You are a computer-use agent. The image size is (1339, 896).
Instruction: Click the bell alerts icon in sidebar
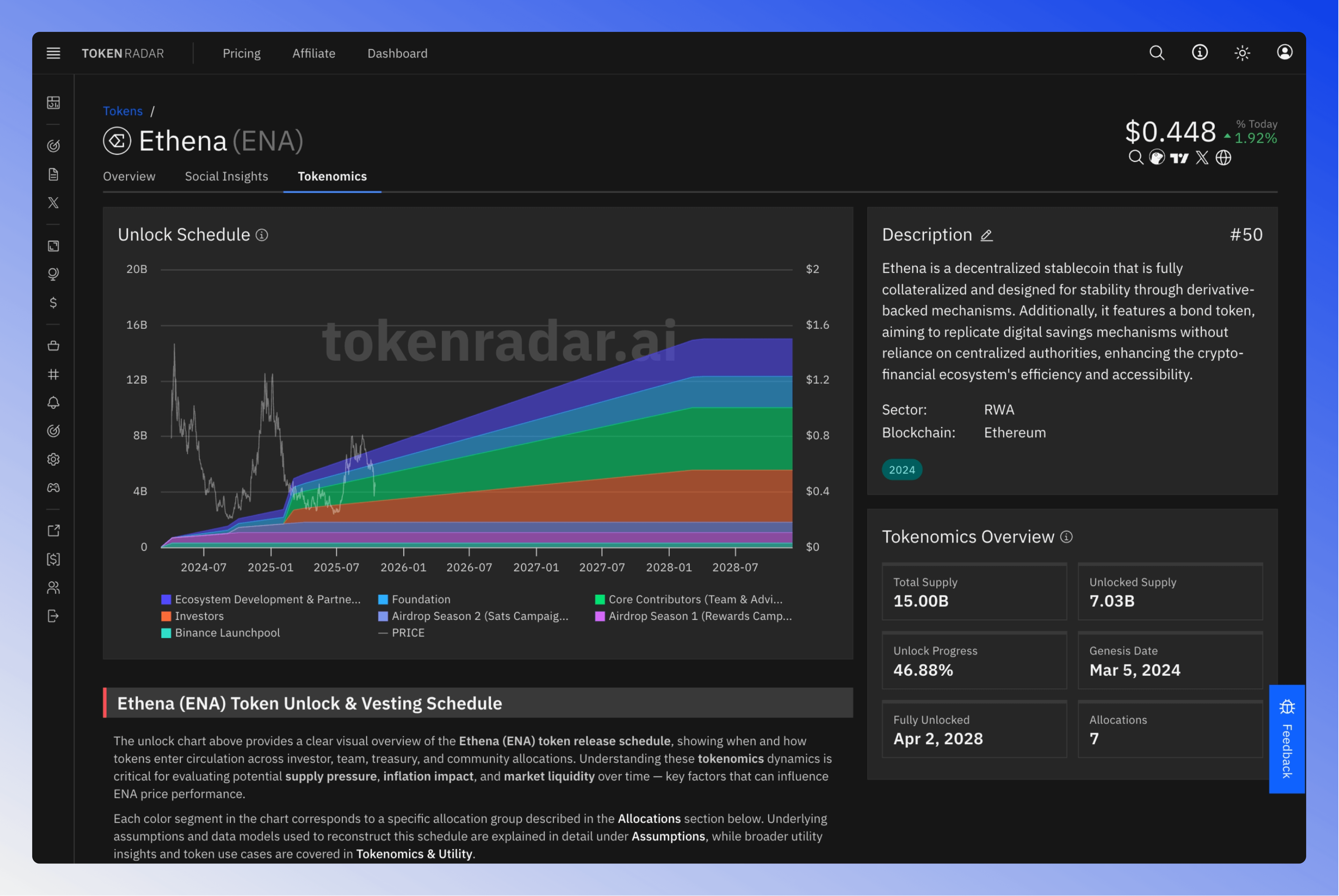click(53, 403)
